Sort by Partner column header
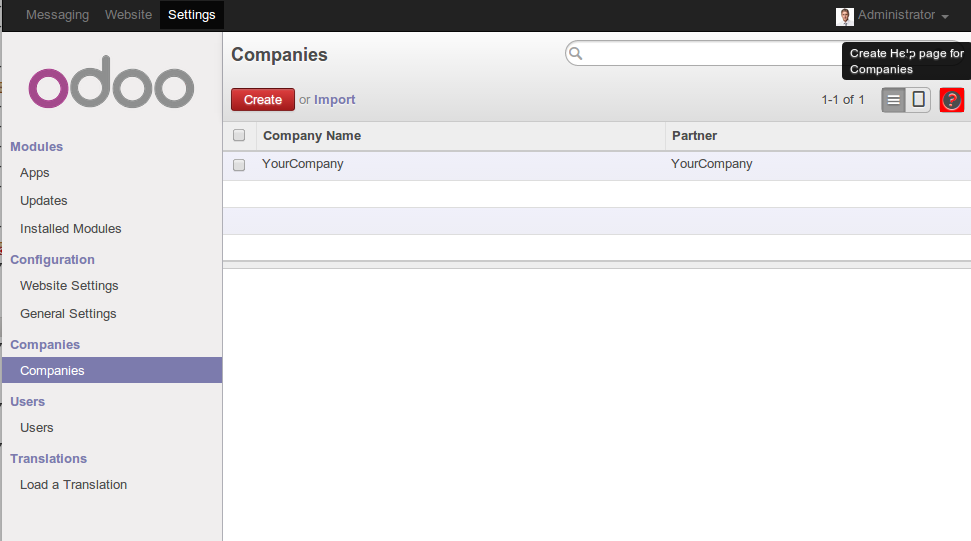 click(694, 136)
